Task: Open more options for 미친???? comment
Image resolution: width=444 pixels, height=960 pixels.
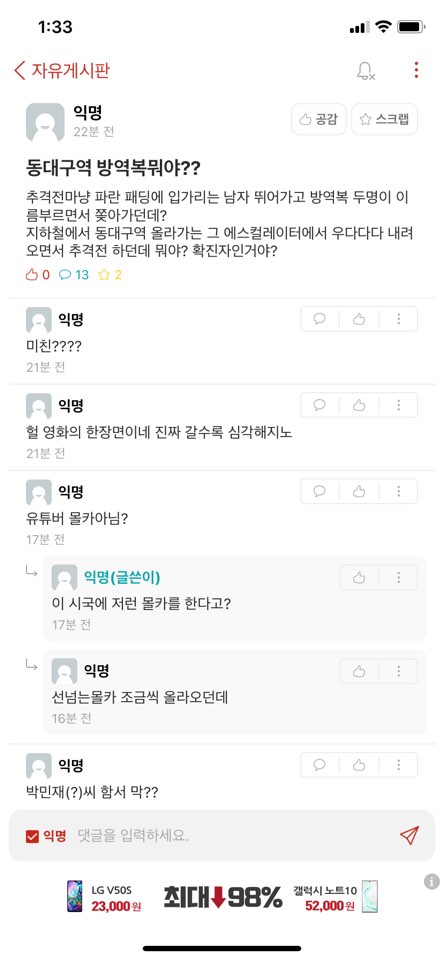Action: click(399, 319)
